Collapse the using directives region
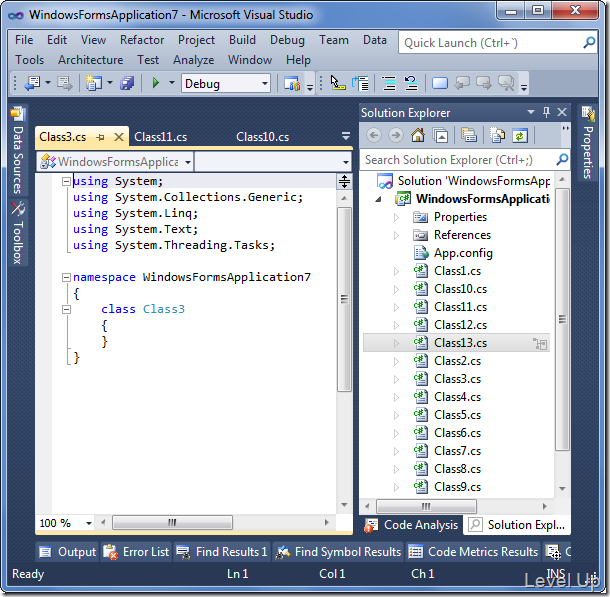 tap(67, 181)
